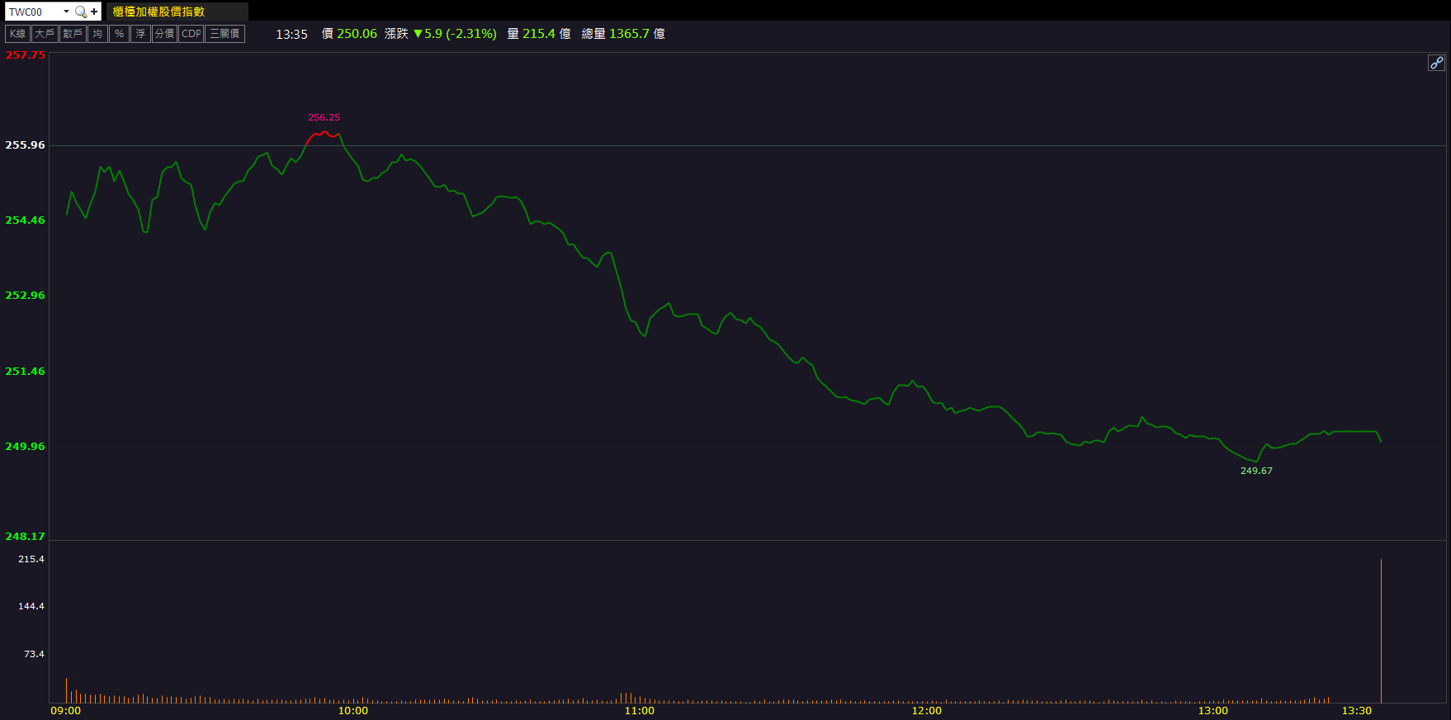Screen dimensions: 1451x720
Task: Click the 256.25 high price marker
Action: pos(324,117)
